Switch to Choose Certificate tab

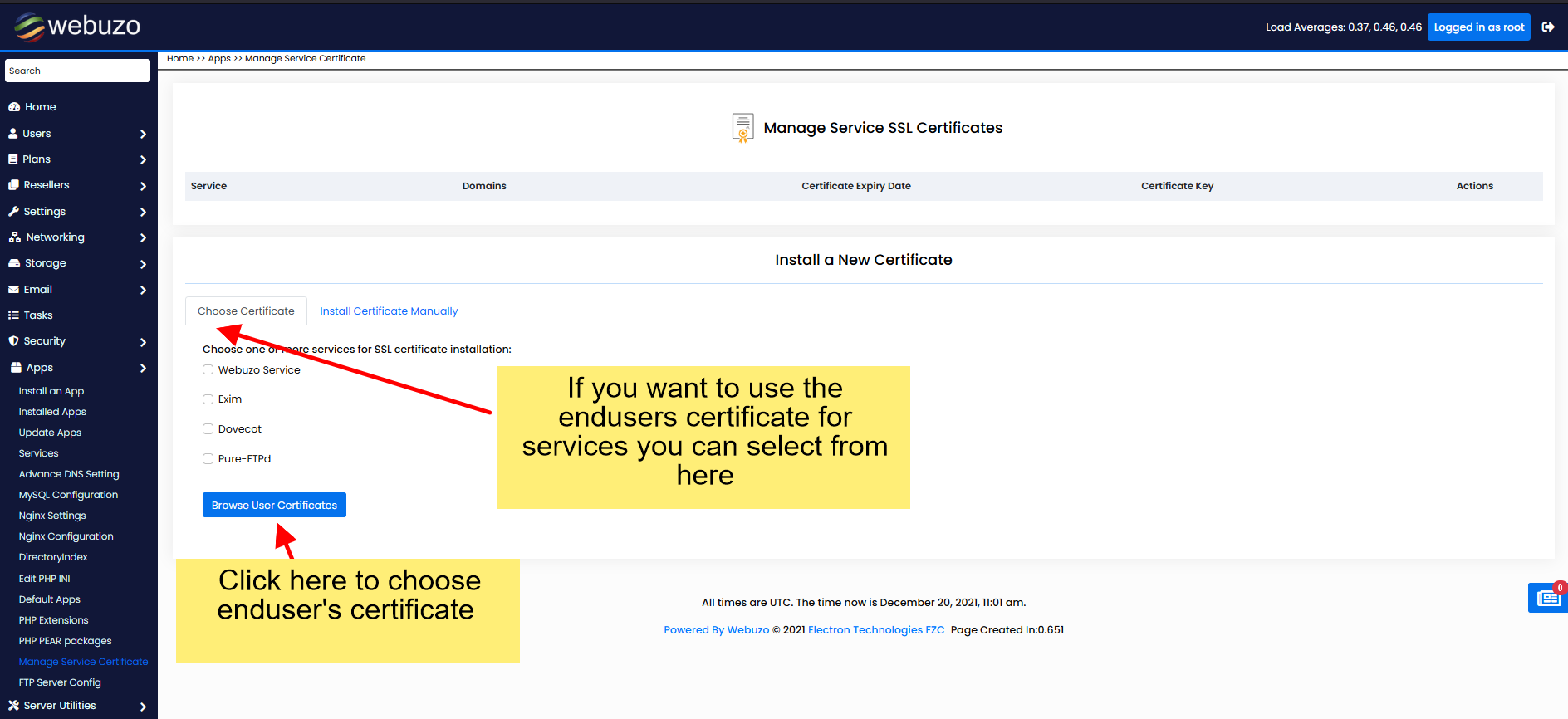point(246,311)
